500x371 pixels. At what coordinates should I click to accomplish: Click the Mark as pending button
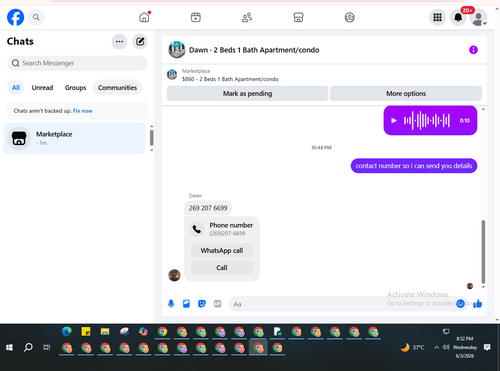(x=247, y=93)
